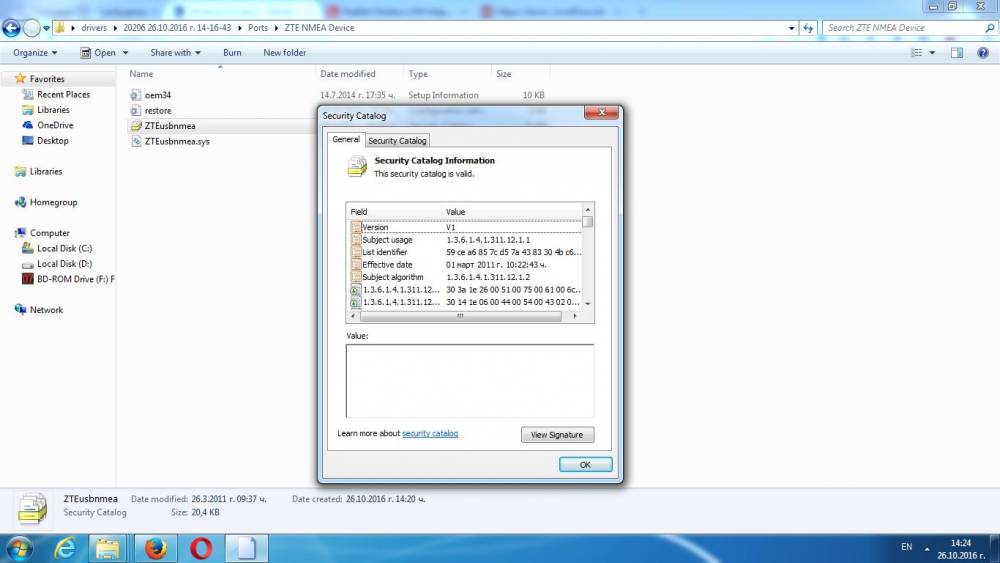Open the security catalog help link
Viewport: 1000px width, 563px height.
point(430,434)
